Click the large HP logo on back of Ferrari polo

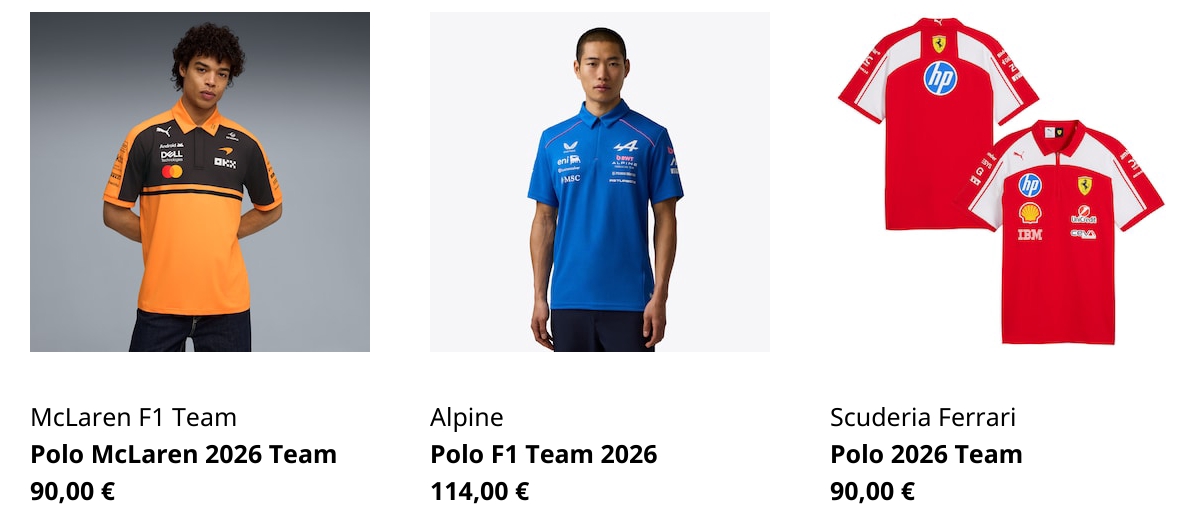point(940,78)
